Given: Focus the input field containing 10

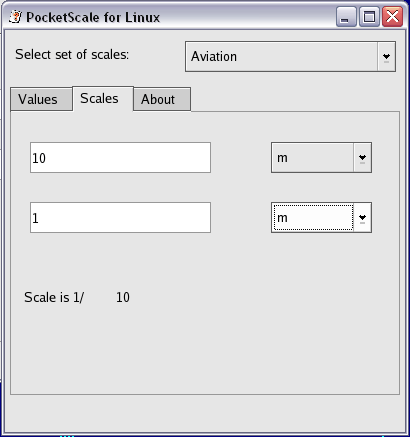Looking at the screenshot, I should coord(120,158).
